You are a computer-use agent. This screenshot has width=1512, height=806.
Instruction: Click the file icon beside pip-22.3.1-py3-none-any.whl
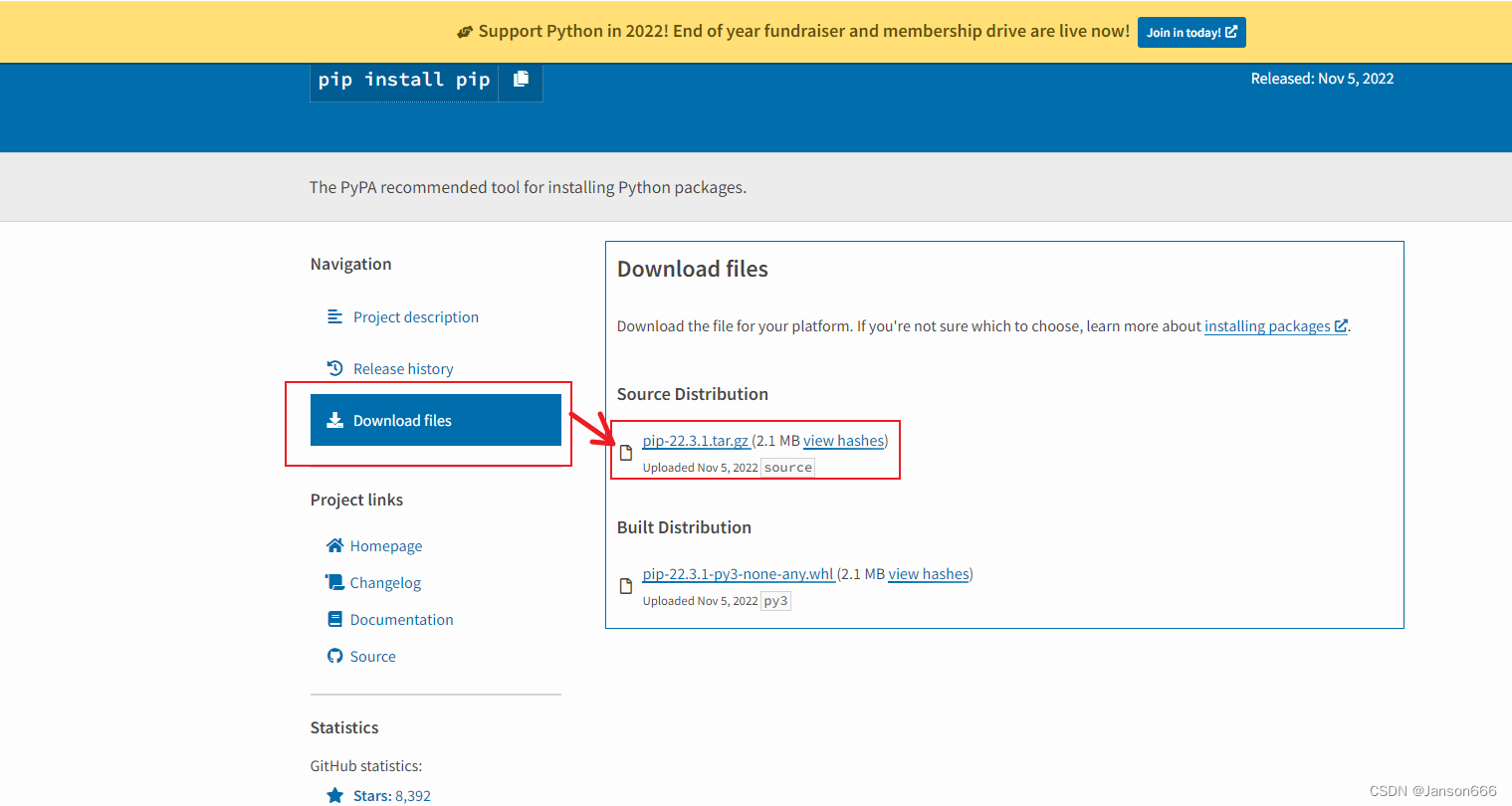(626, 586)
